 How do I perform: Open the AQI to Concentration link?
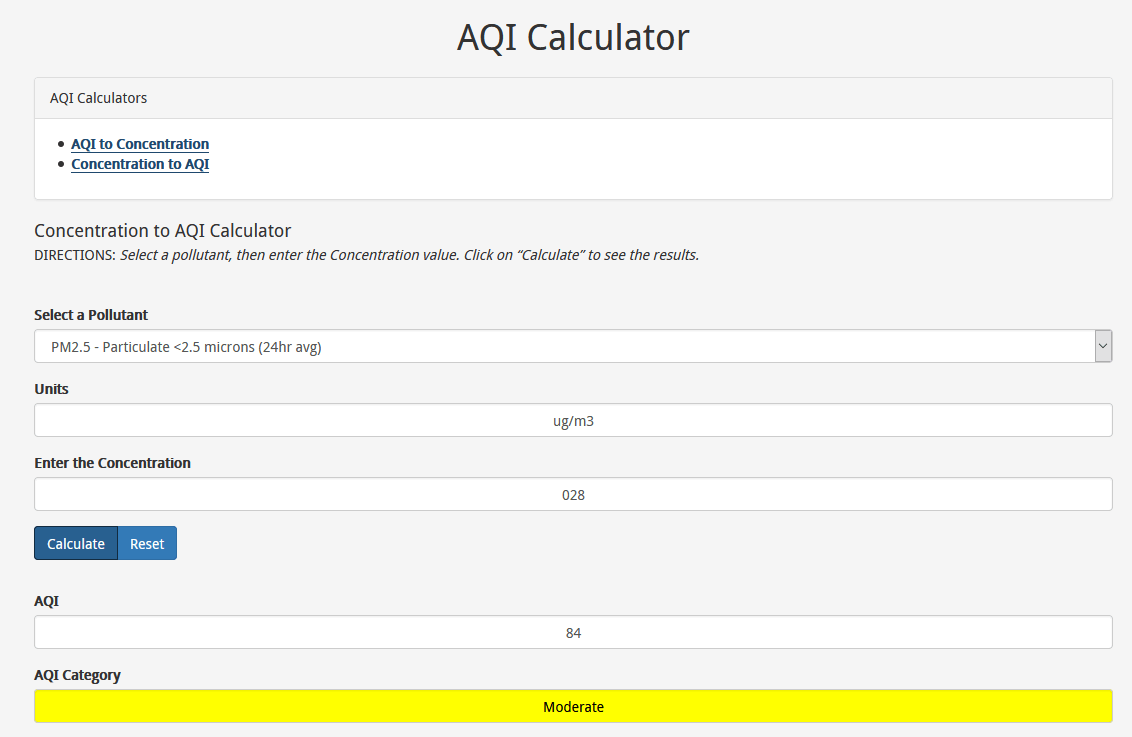[x=140, y=144]
